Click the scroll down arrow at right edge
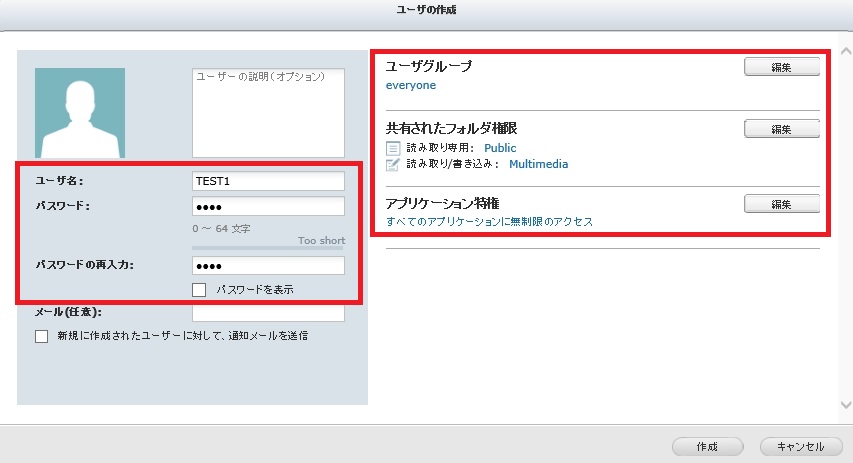This screenshot has width=853, height=463. coord(846,405)
